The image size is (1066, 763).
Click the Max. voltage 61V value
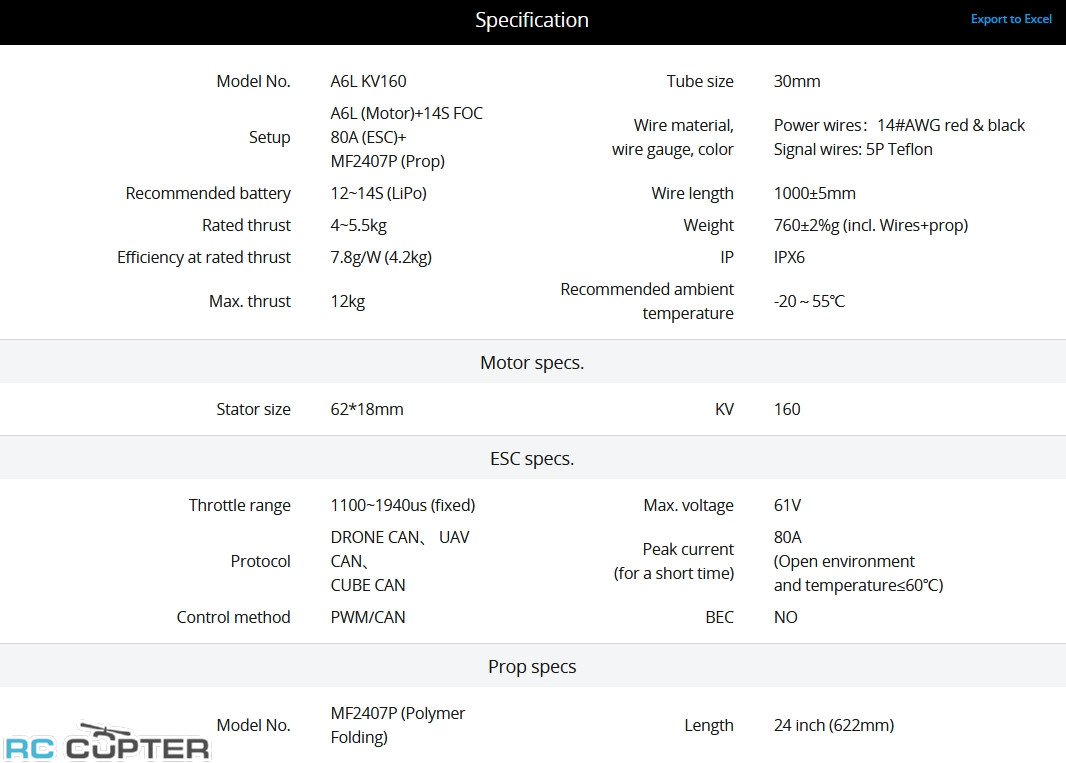[x=788, y=505]
